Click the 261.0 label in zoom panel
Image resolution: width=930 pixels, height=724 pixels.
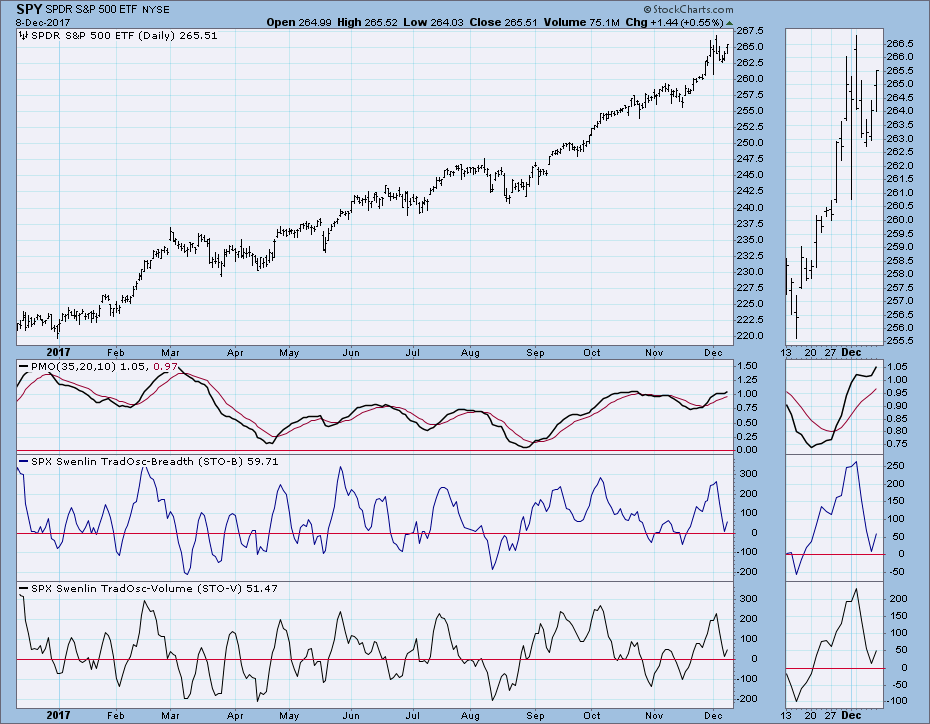(x=900, y=193)
